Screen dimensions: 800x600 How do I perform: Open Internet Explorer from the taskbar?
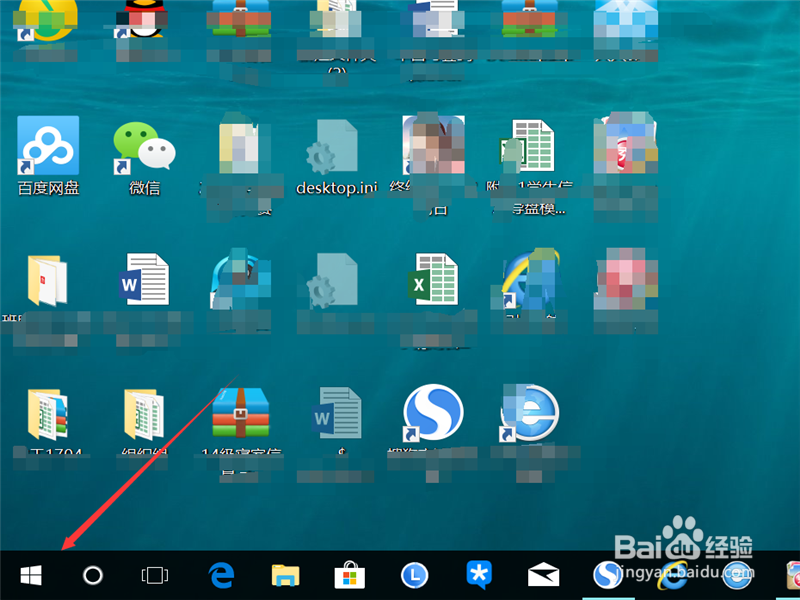pos(673,577)
